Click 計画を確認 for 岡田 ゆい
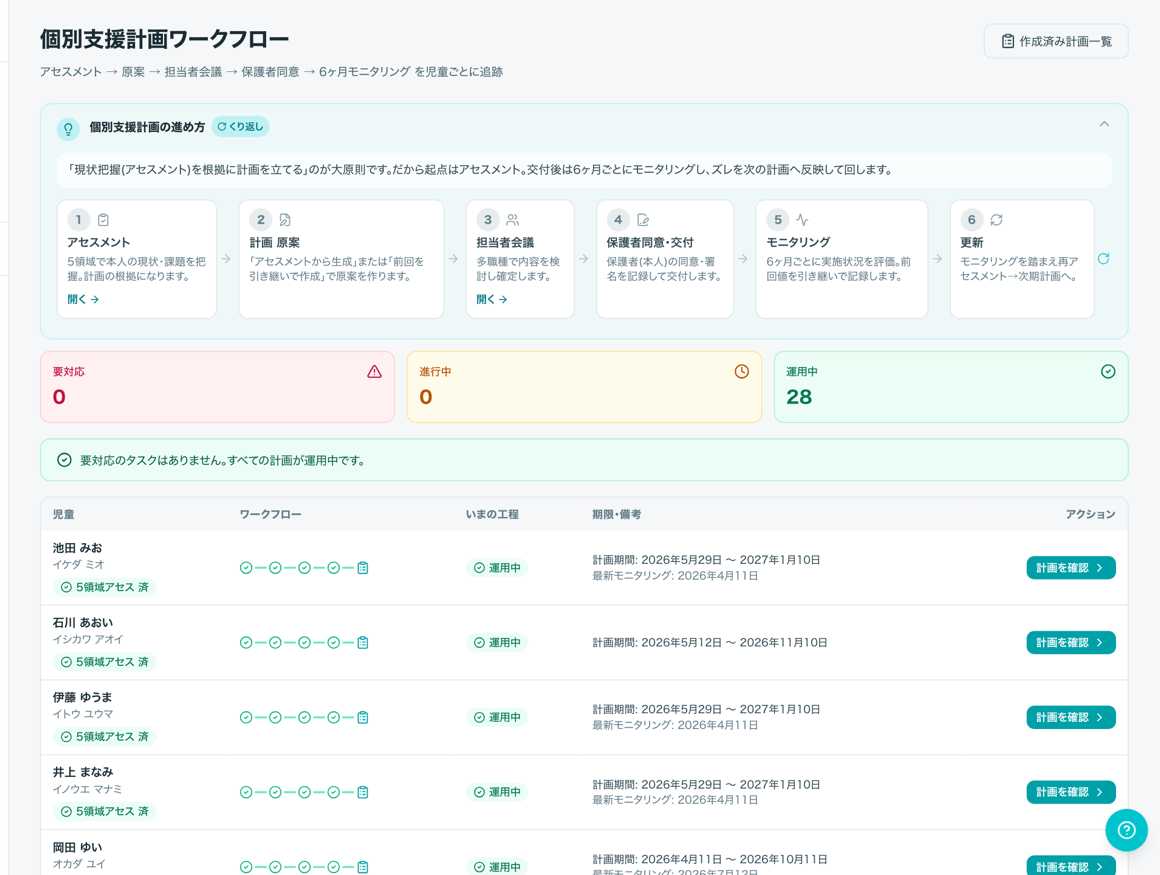Screen dimensions: 1160x875 click(x=1070, y=866)
